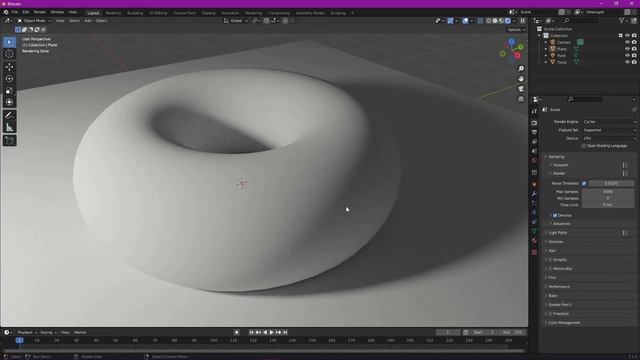Open the Object Mode dropdown

pos(34,20)
